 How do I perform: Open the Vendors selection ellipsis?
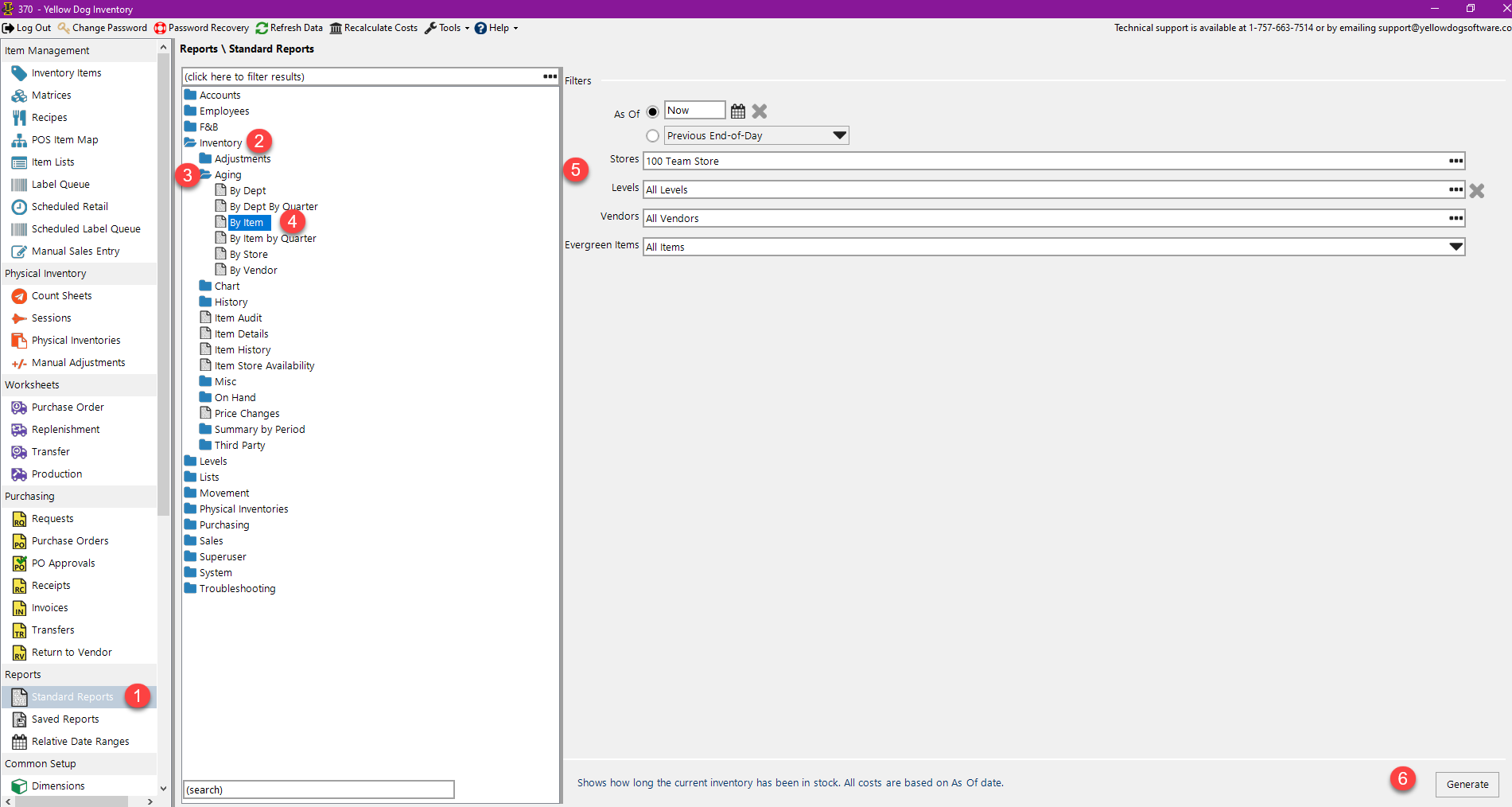1456,218
